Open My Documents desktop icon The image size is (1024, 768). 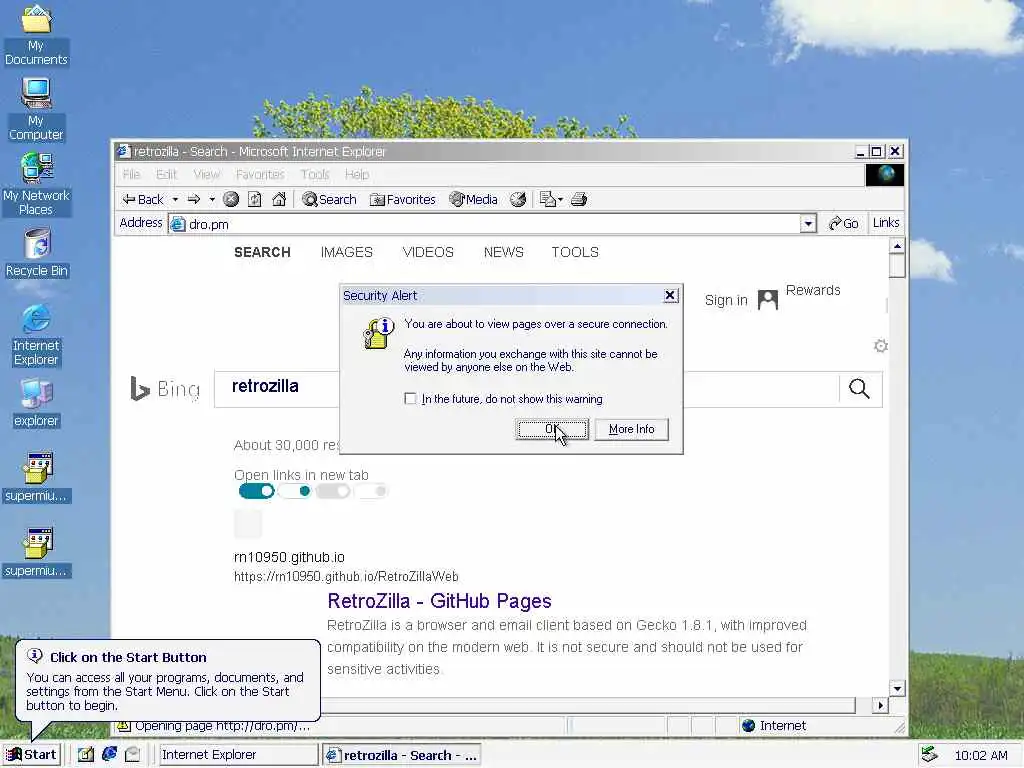click(36, 35)
